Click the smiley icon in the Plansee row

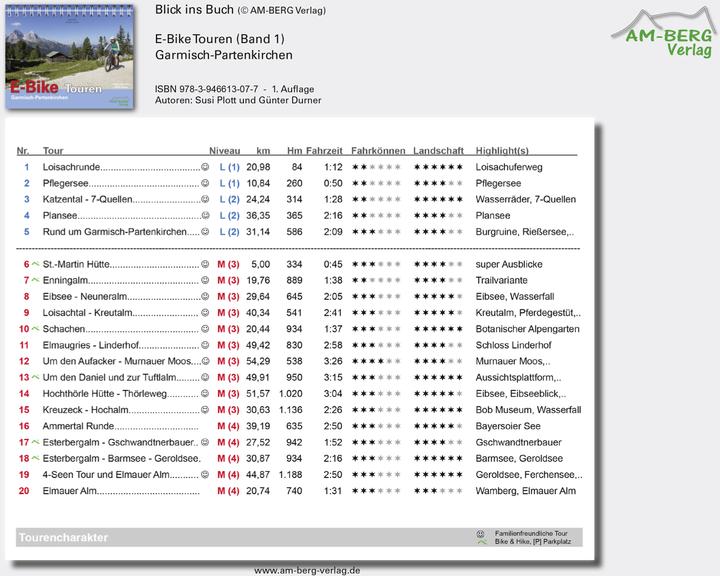click(x=205, y=215)
